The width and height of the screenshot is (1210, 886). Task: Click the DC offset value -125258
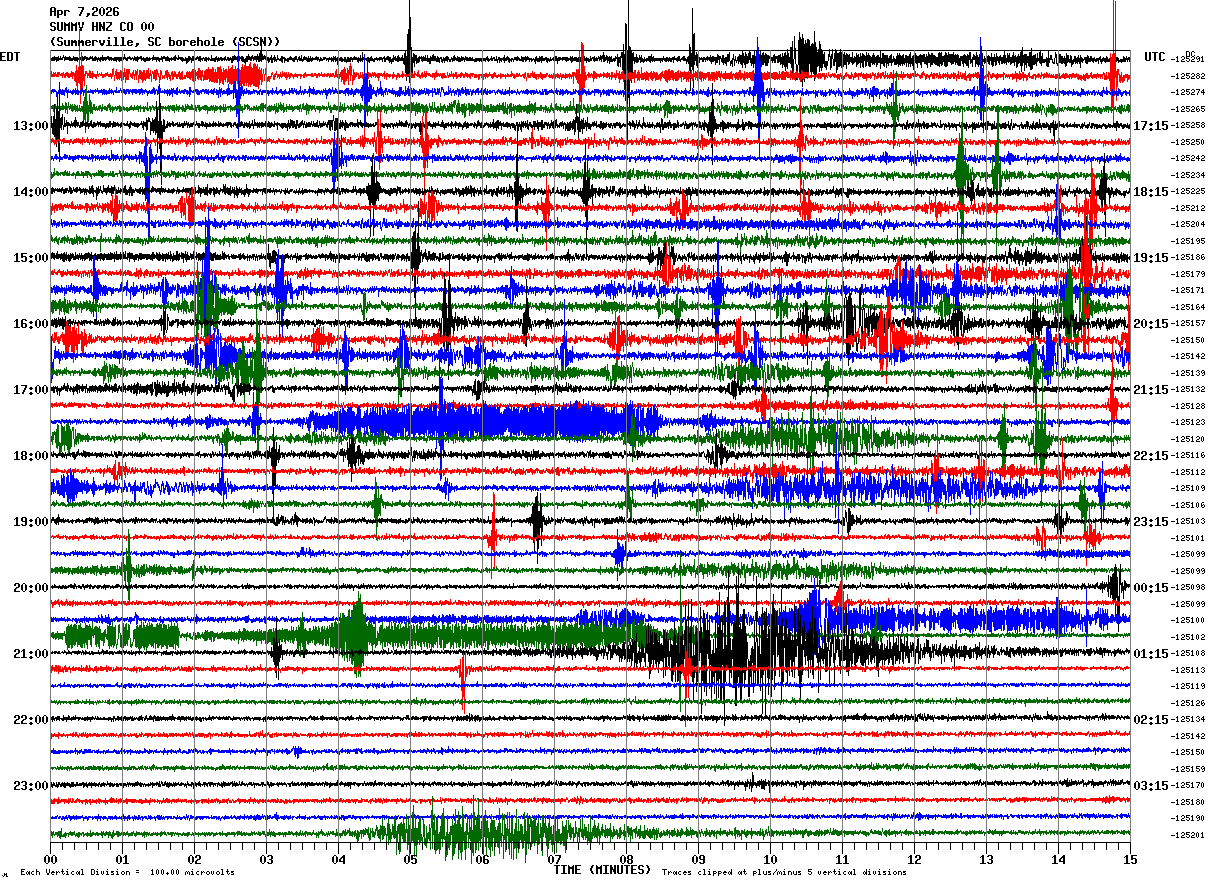(x=1187, y=125)
